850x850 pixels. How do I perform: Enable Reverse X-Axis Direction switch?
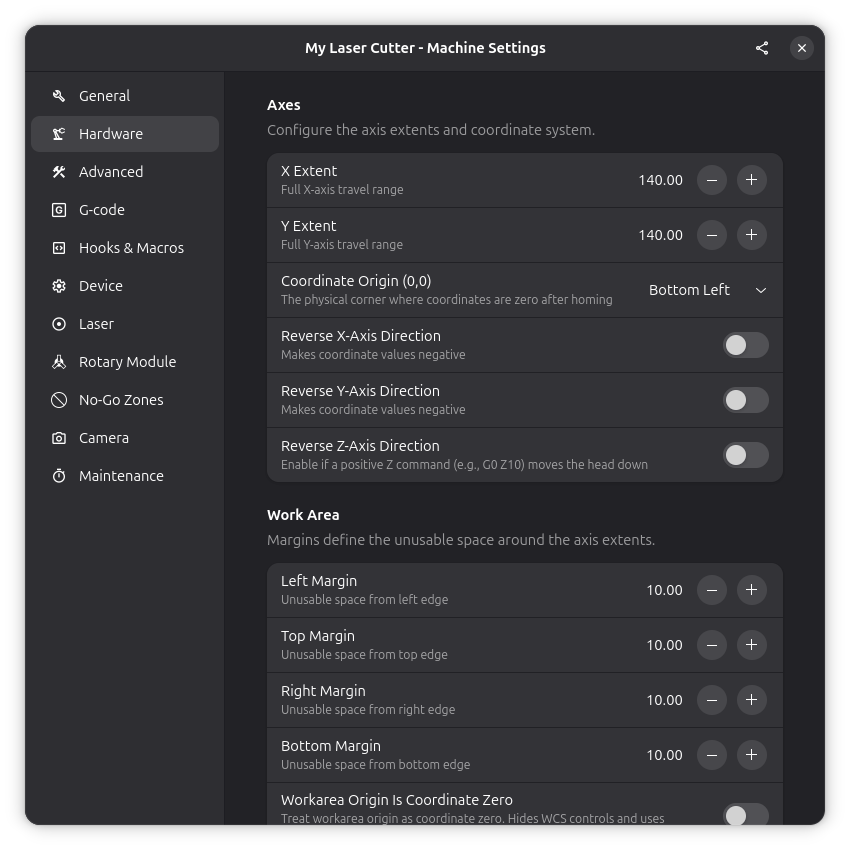745,345
